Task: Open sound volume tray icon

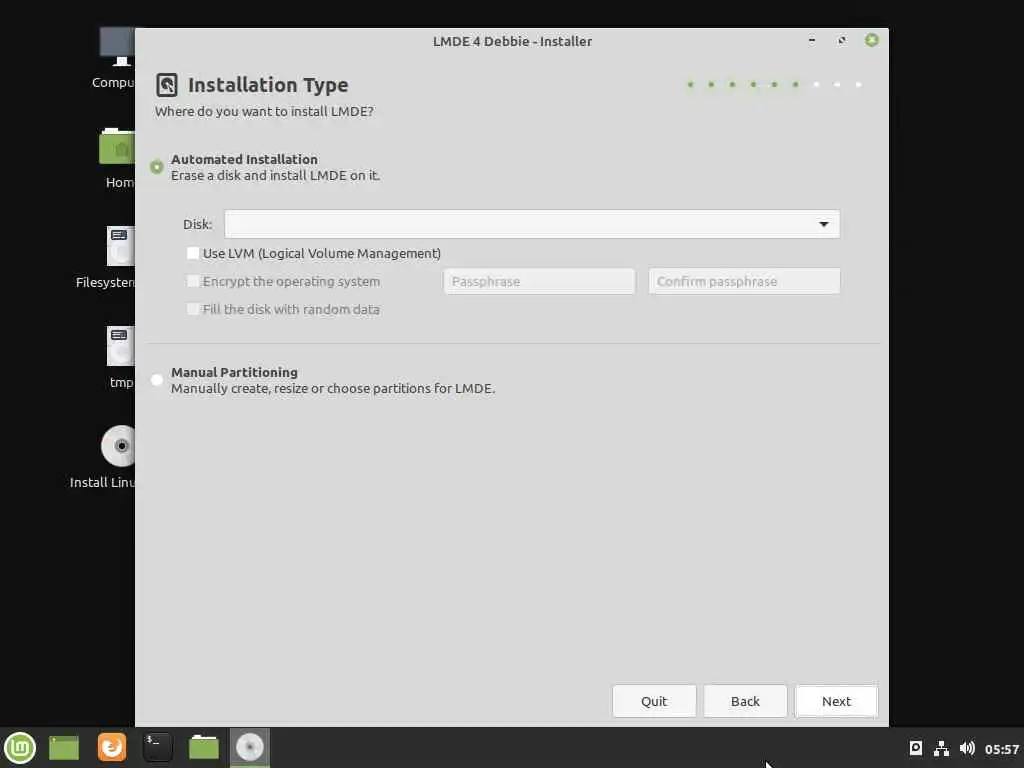Action: (967, 748)
